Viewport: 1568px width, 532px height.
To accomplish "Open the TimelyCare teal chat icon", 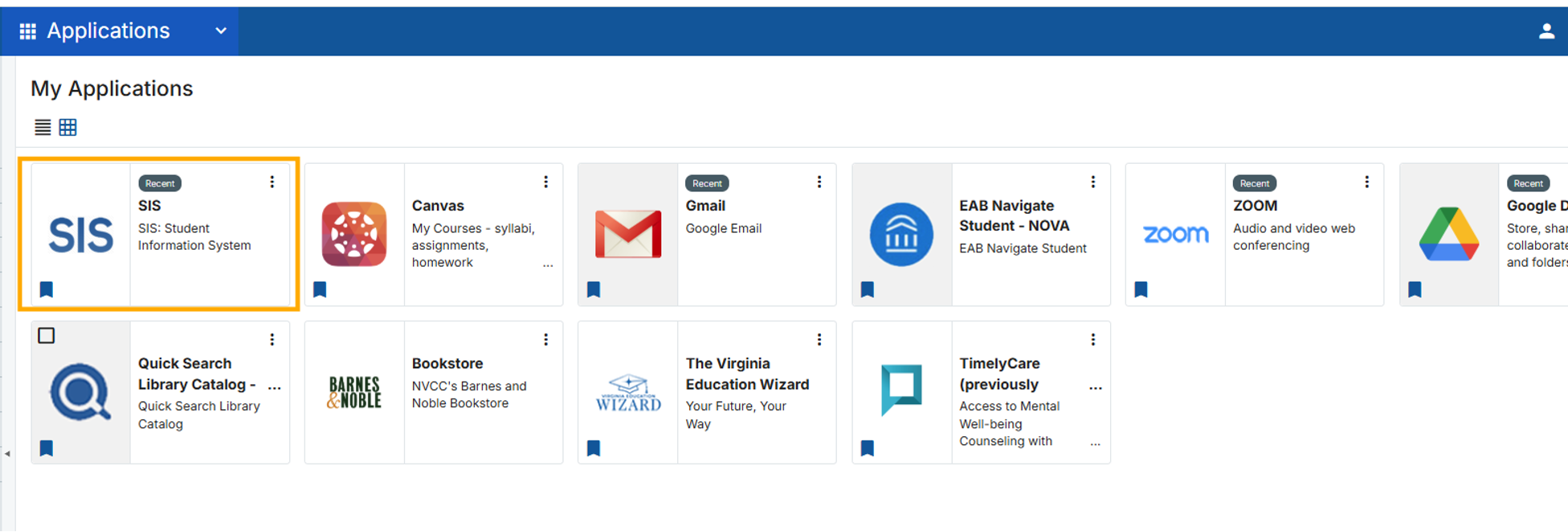I will (901, 390).
